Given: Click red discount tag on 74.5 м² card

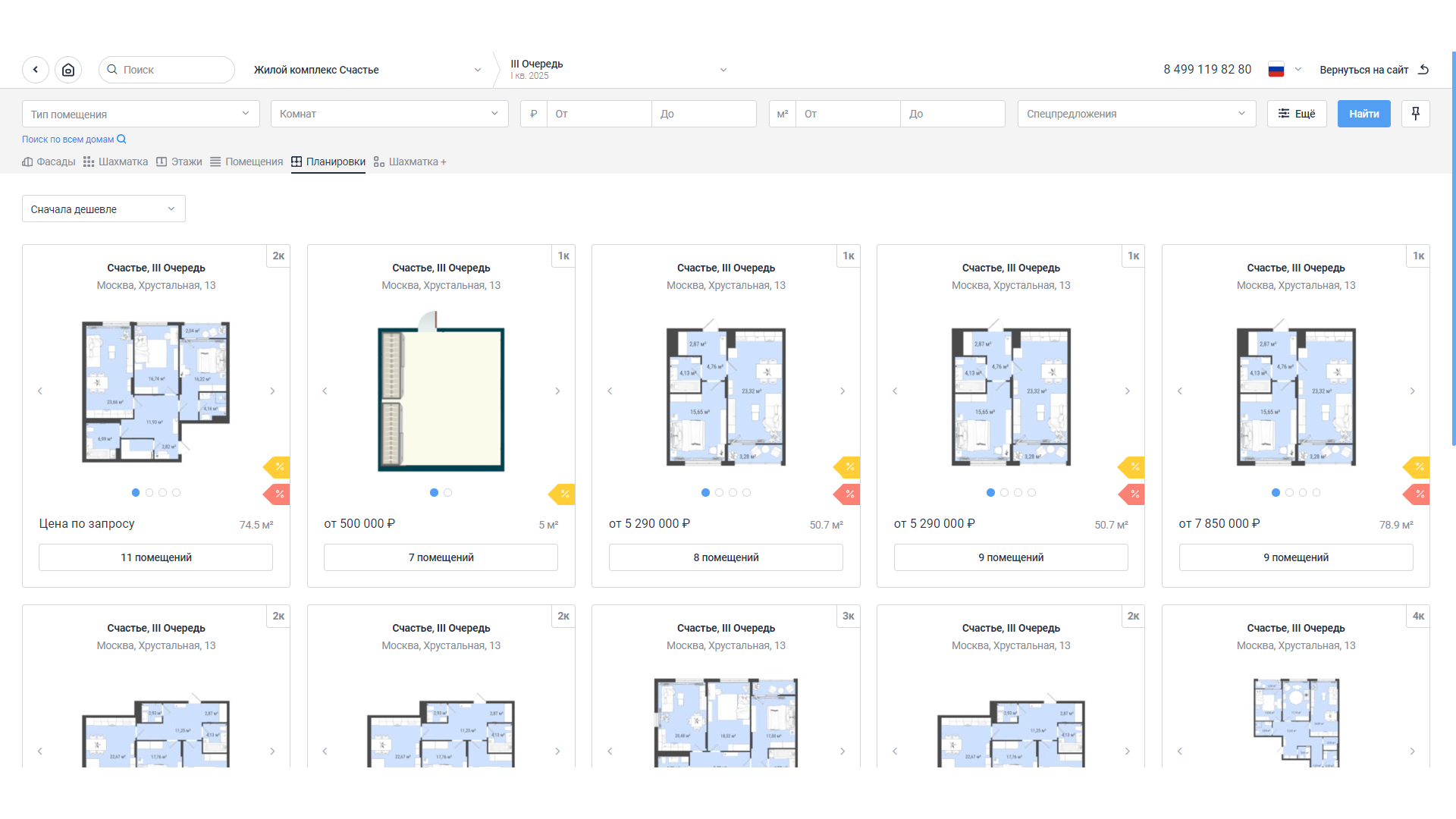Looking at the screenshot, I should 278,494.
